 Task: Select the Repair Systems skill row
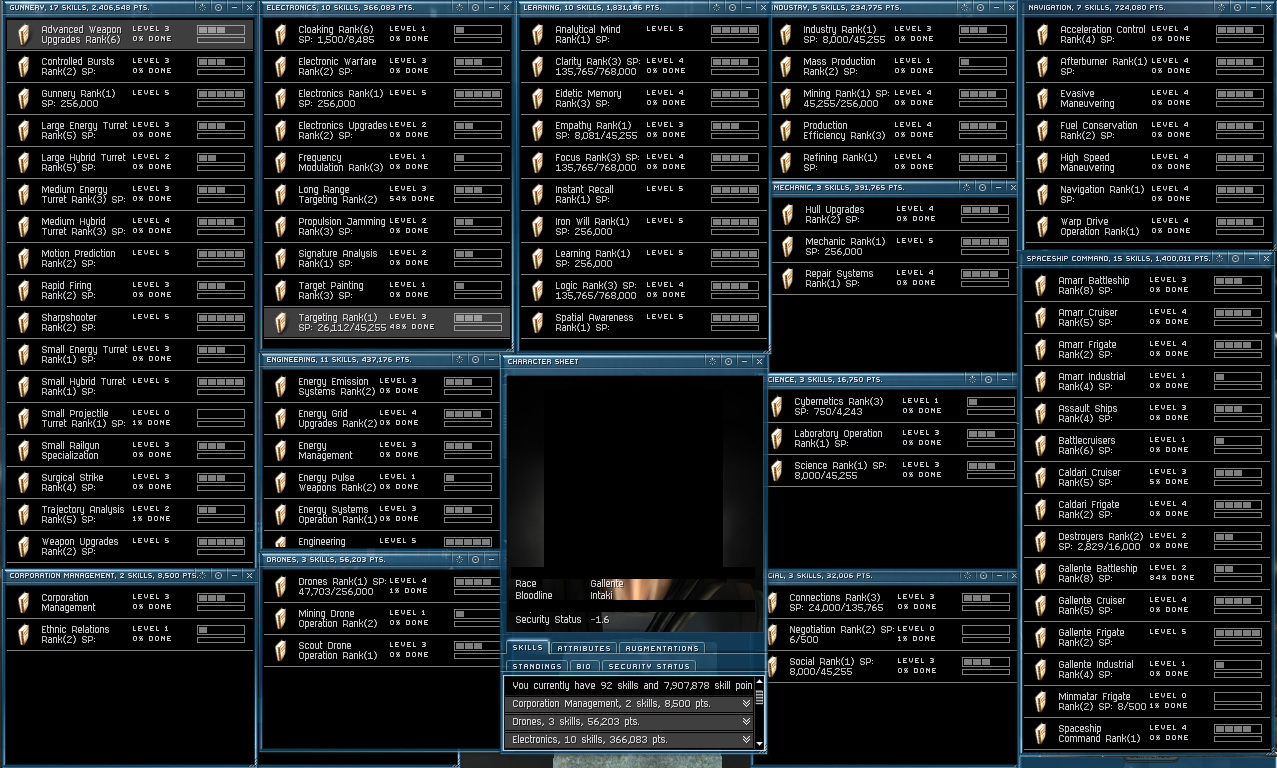point(893,279)
